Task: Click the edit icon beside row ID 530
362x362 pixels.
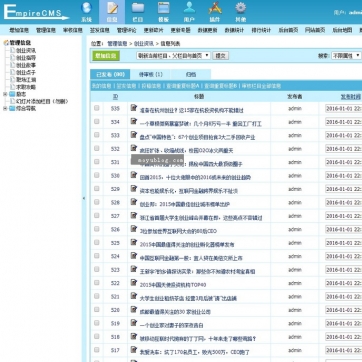Action: pos(134,175)
